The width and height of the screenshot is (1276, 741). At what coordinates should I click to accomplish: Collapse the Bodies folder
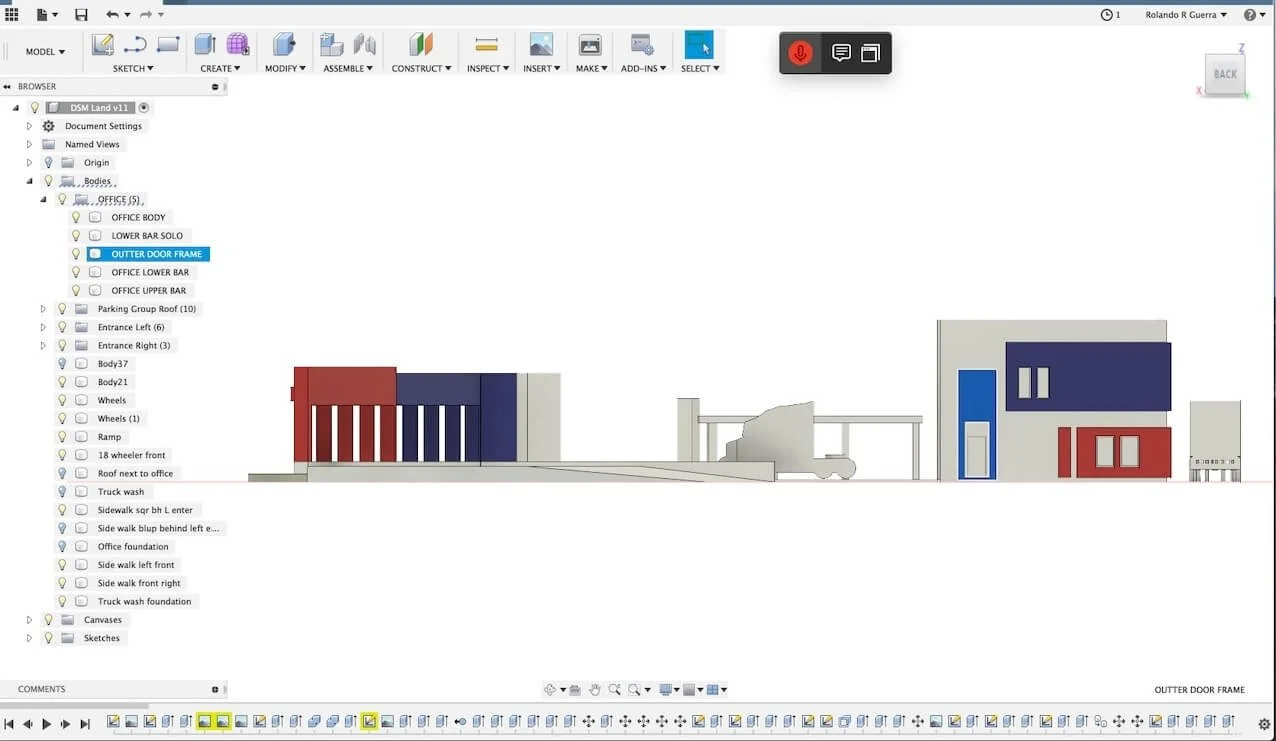coord(29,181)
